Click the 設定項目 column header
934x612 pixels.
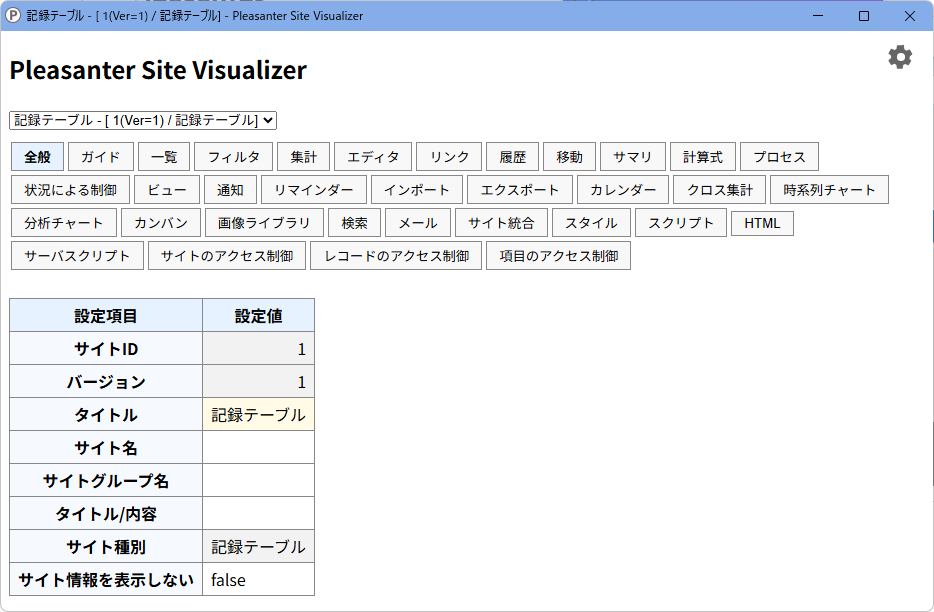106,315
